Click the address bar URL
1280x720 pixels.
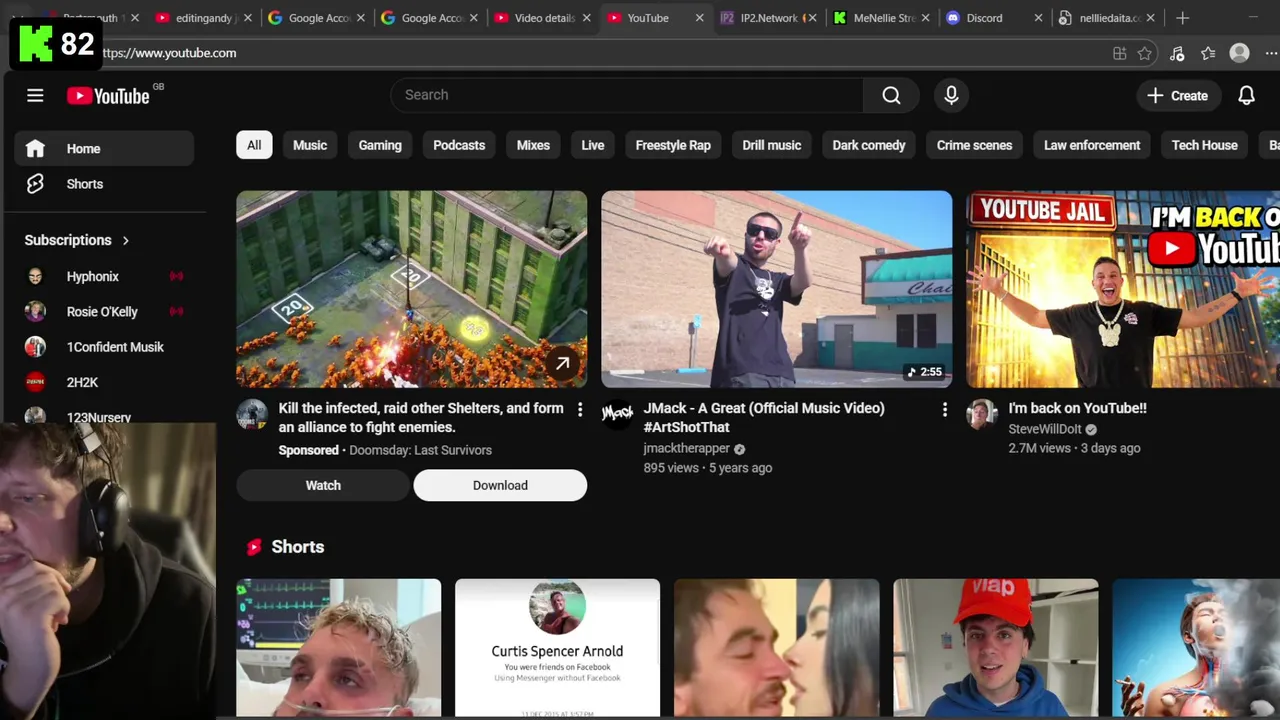point(169,53)
